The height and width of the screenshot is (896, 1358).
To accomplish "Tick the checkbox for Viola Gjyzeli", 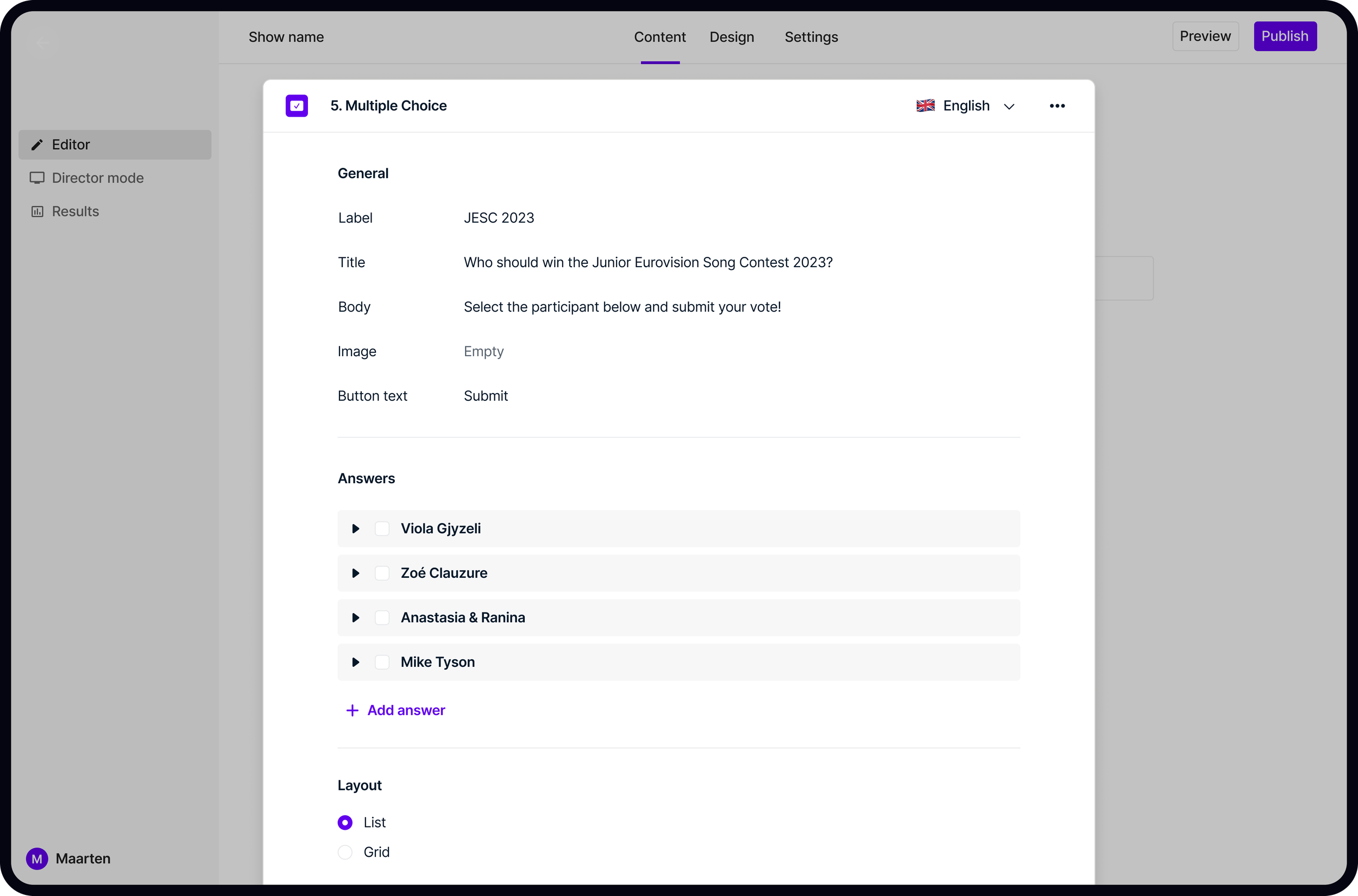I will [x=382, y=528].
